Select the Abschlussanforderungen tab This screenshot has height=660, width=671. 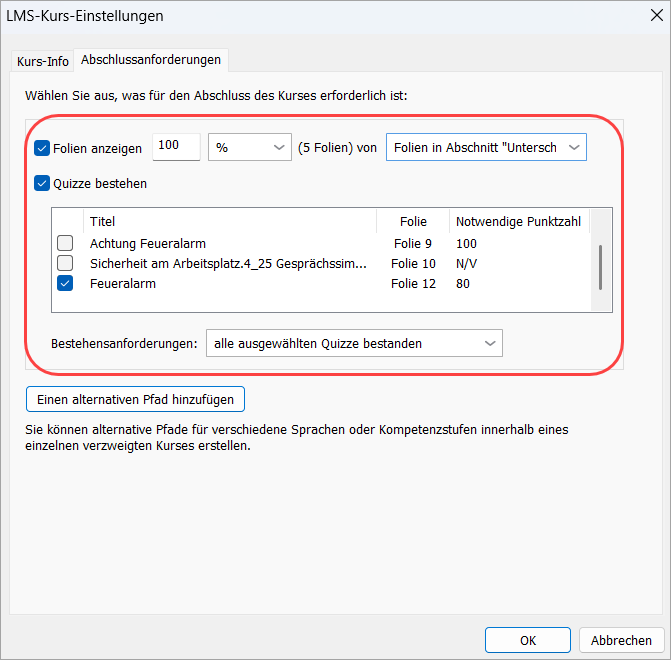[x=151, y=60]
